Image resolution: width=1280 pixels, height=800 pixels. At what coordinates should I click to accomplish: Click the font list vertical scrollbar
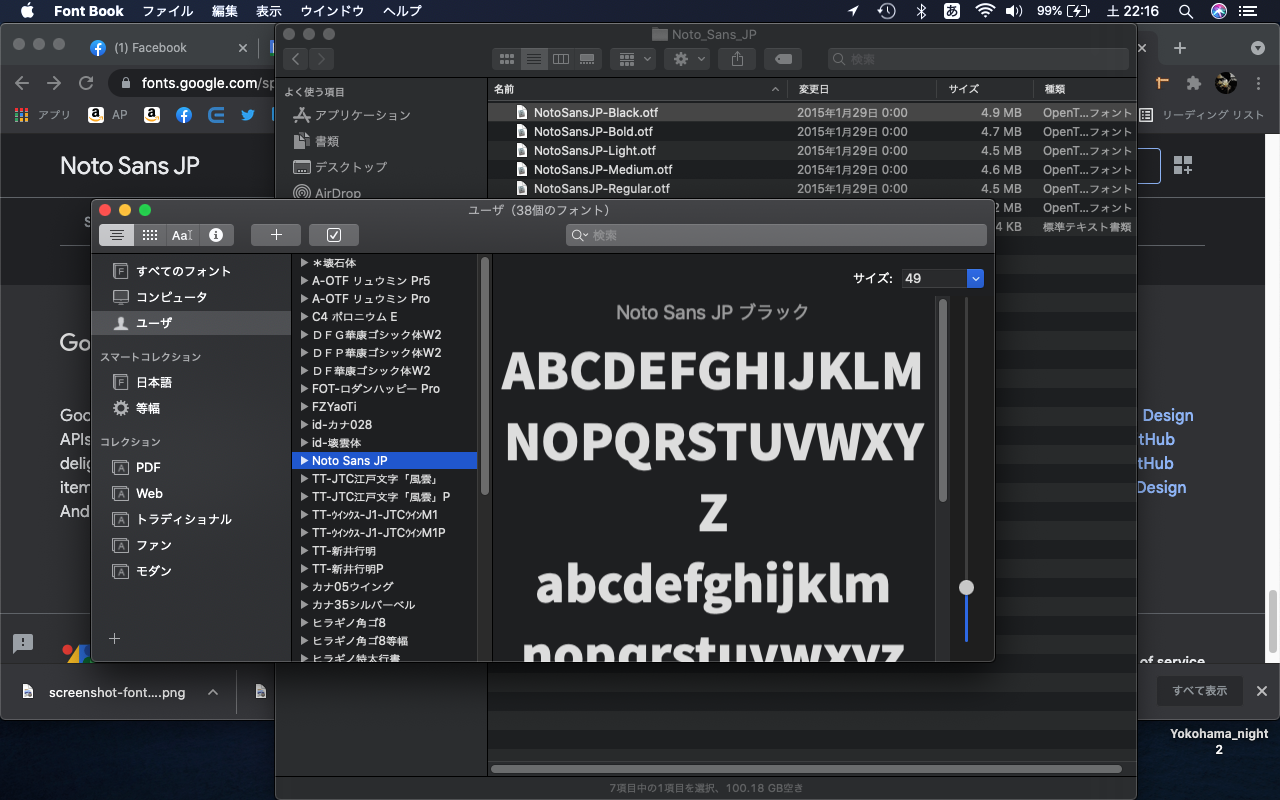pyautogui.click(x=485, y=375)
